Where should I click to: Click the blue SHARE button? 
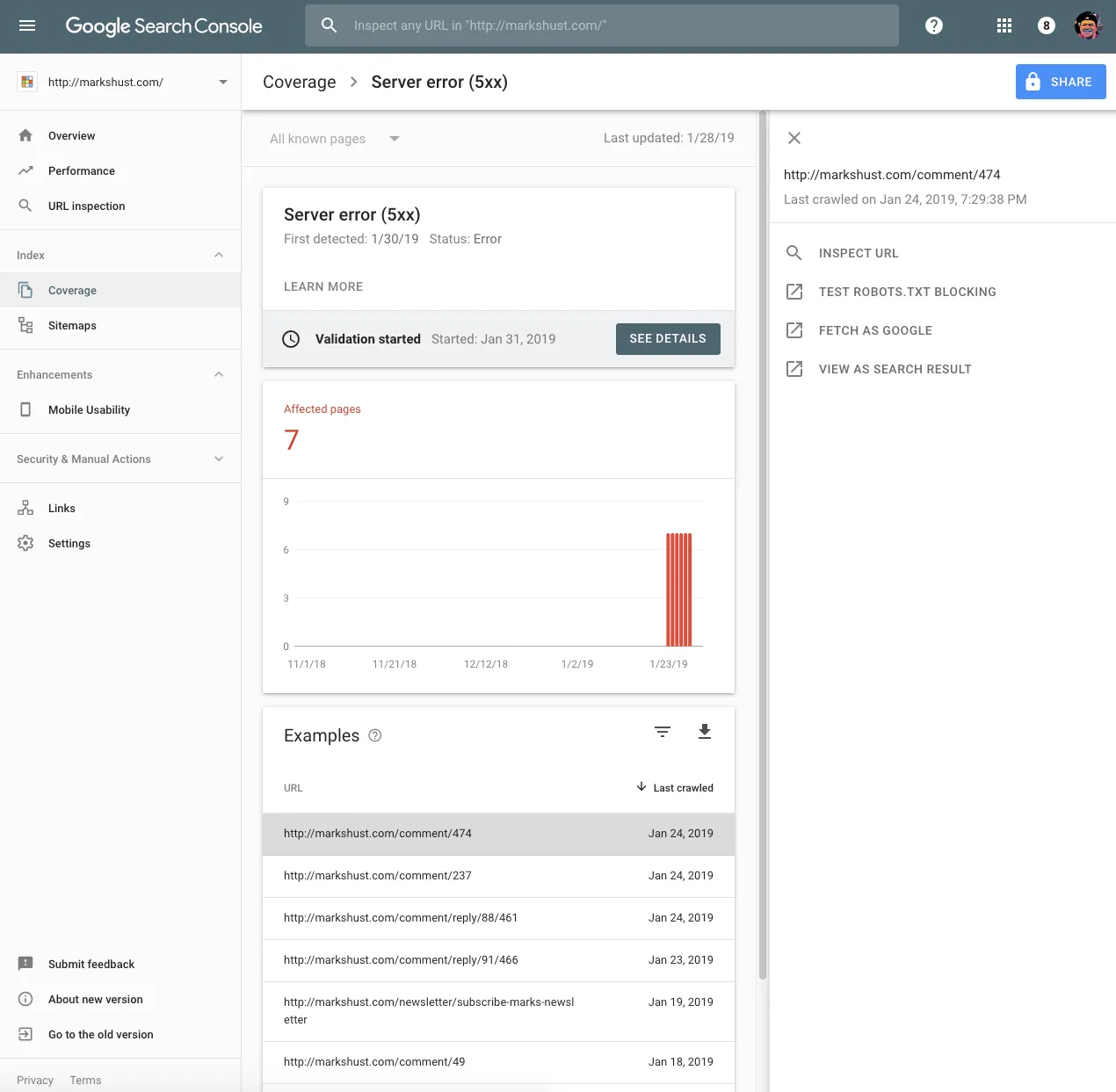[1061, 82]
